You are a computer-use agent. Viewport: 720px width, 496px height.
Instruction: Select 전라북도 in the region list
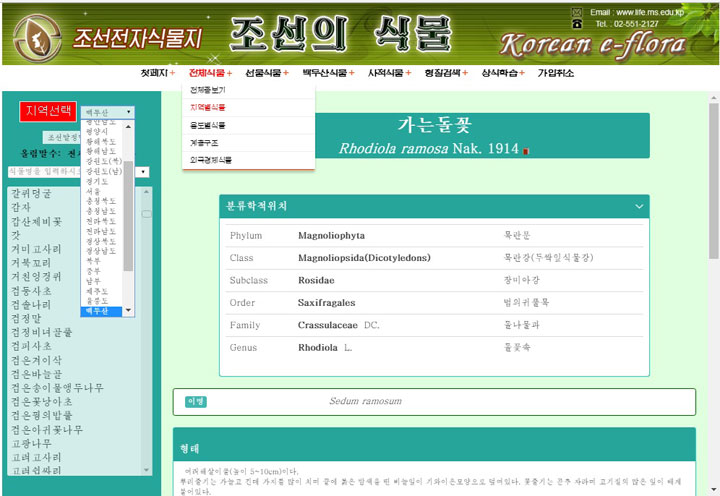101,221
